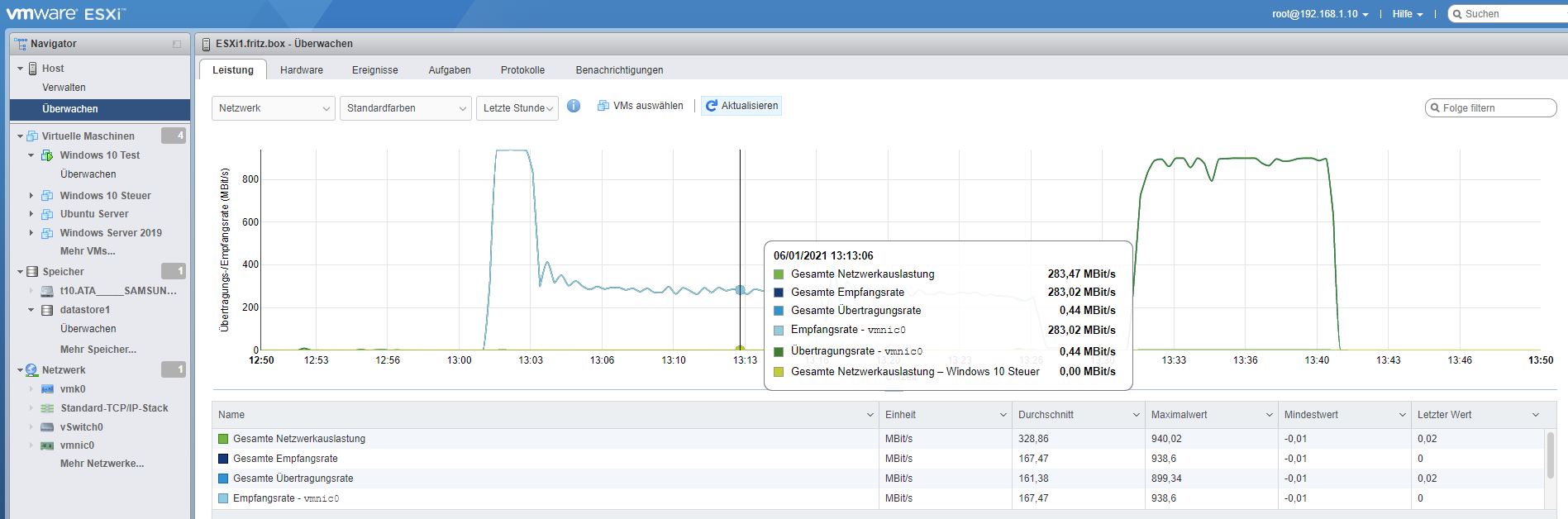Click the VMs auswählen icon

(x=603, y=106)
